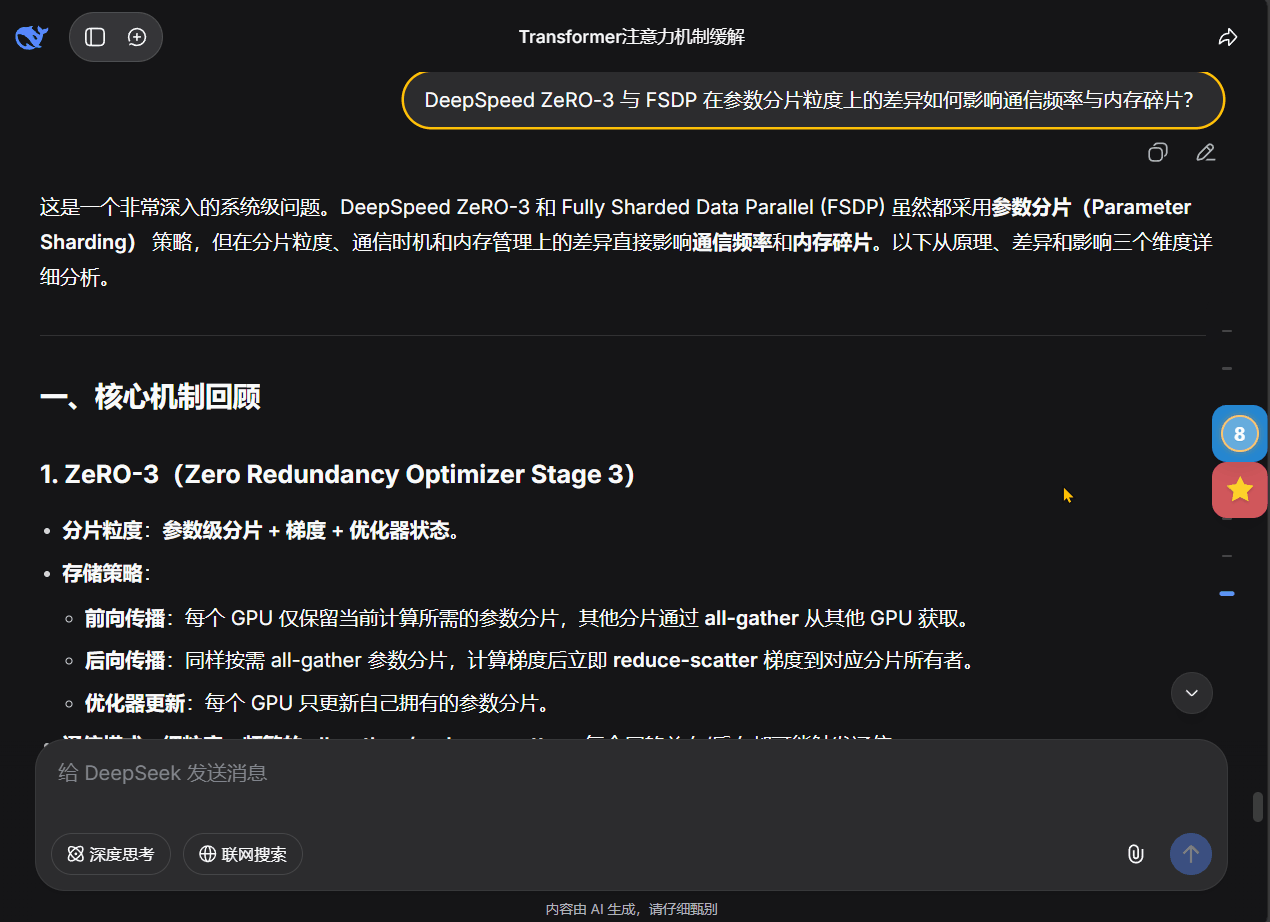The width and height of the screenshot is (1270, 922).
Task: Click the Transformer注意力机制缓解 chat title
Action: pyautogui.click(x=631, y=37)
